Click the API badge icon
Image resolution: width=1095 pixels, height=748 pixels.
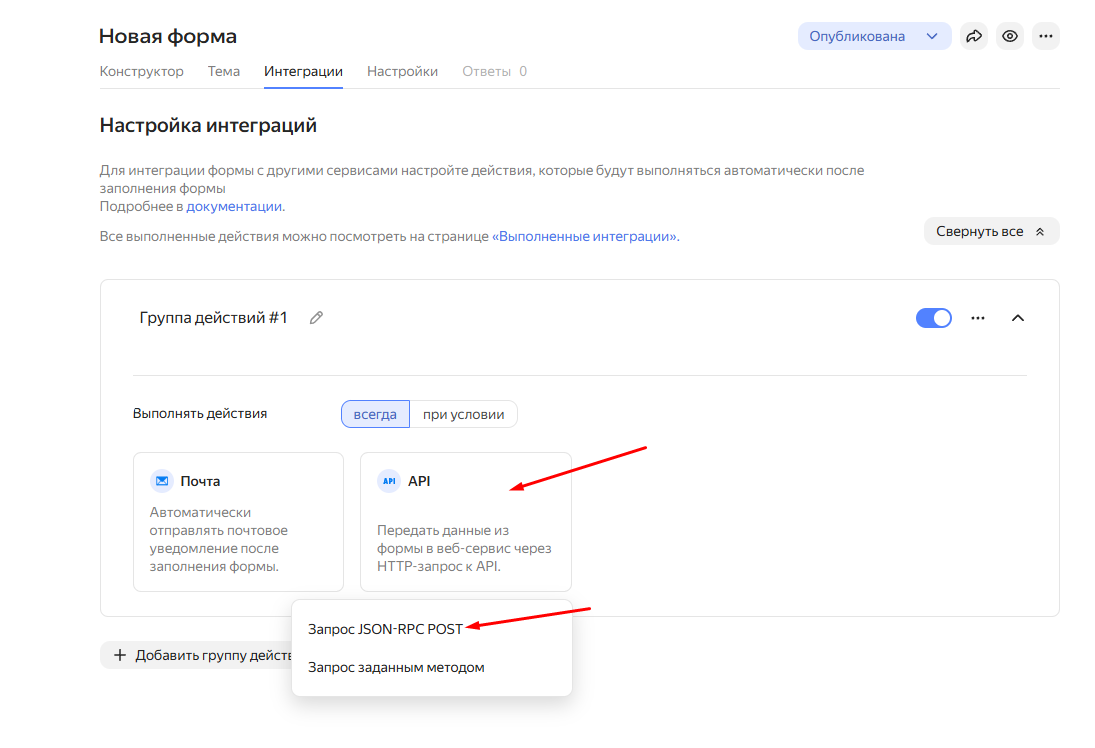pos(389,481)
